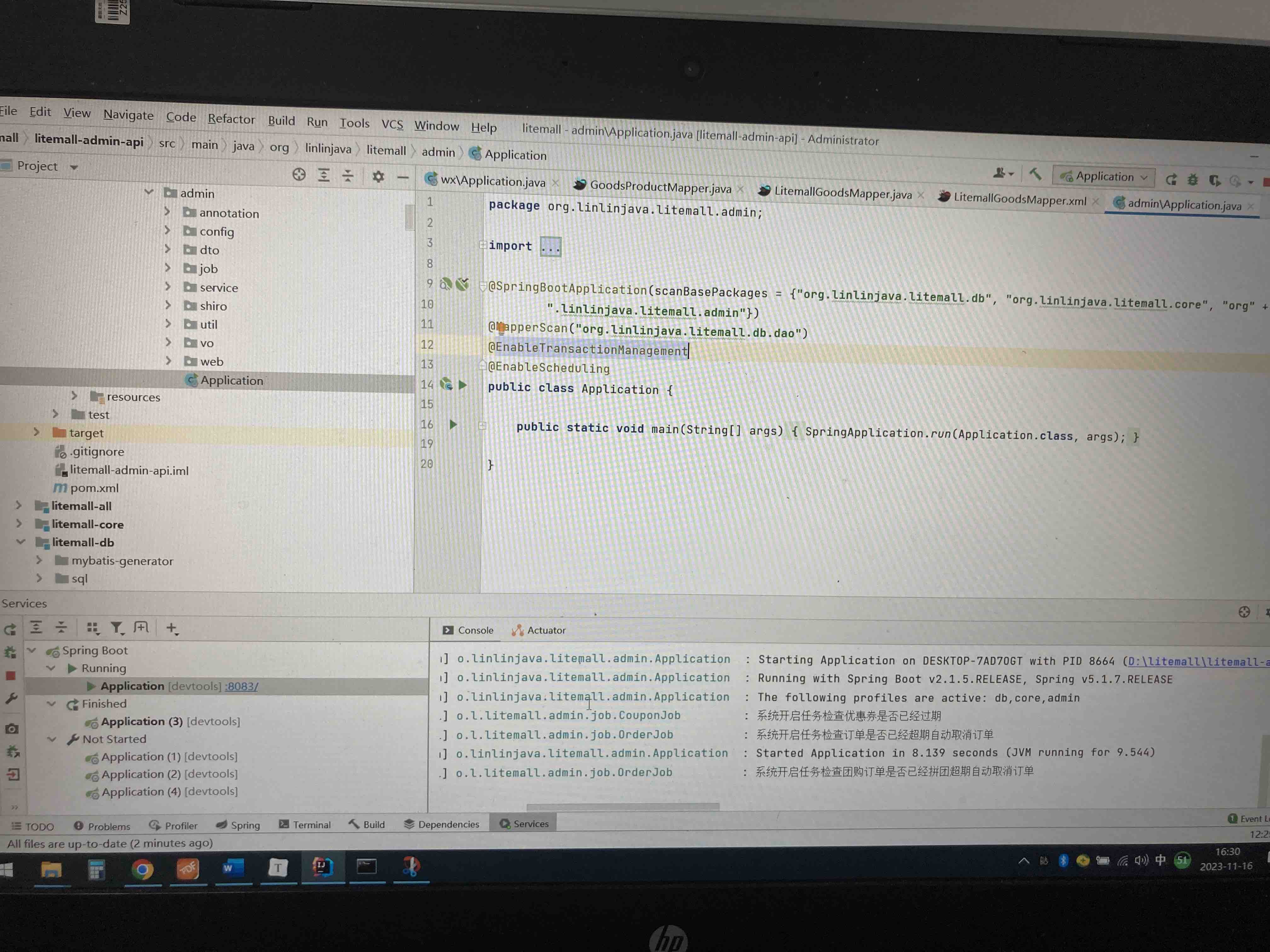
Task: Select the Console tab in Services
Action: click(x=468, y=630)
